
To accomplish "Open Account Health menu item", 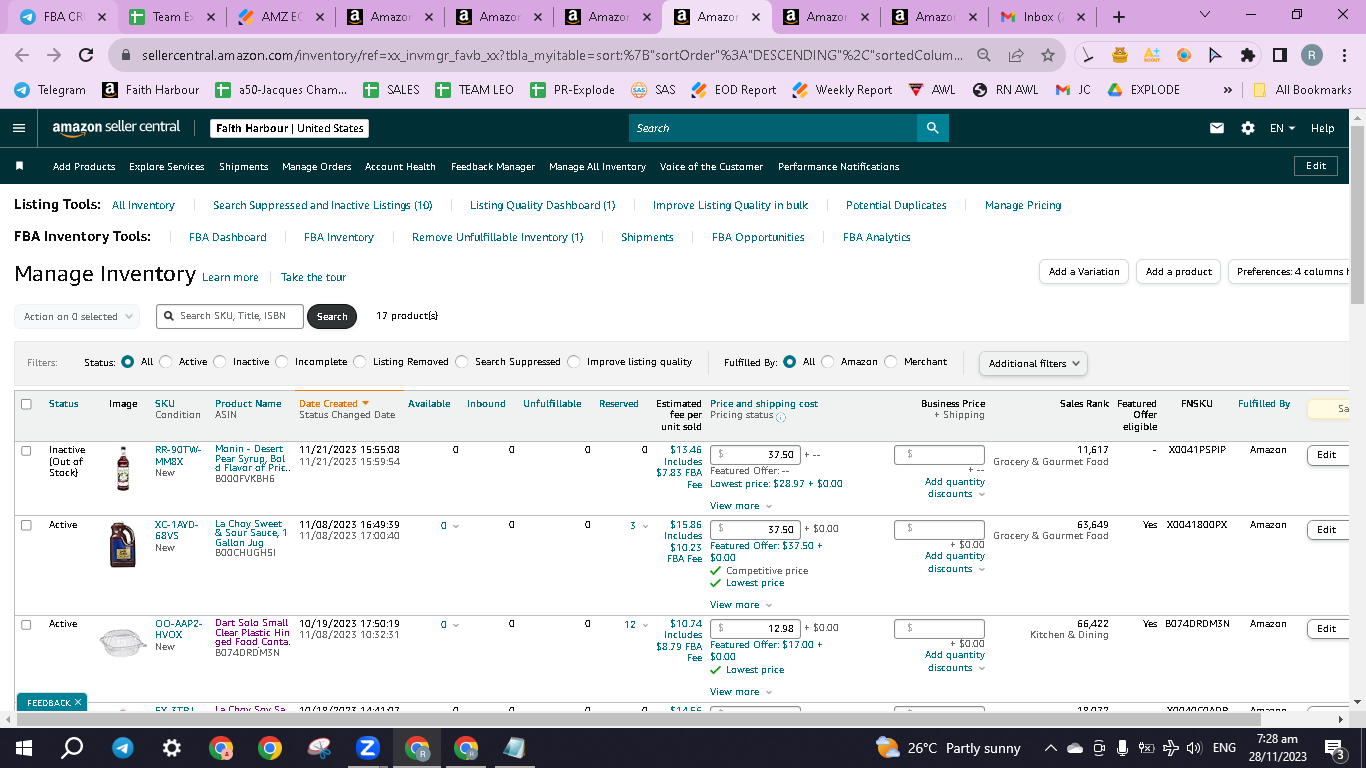I will (400, 167).
